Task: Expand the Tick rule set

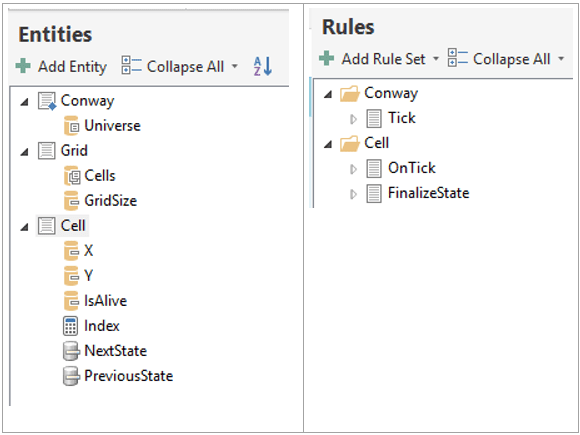Action: coord(353,119)
